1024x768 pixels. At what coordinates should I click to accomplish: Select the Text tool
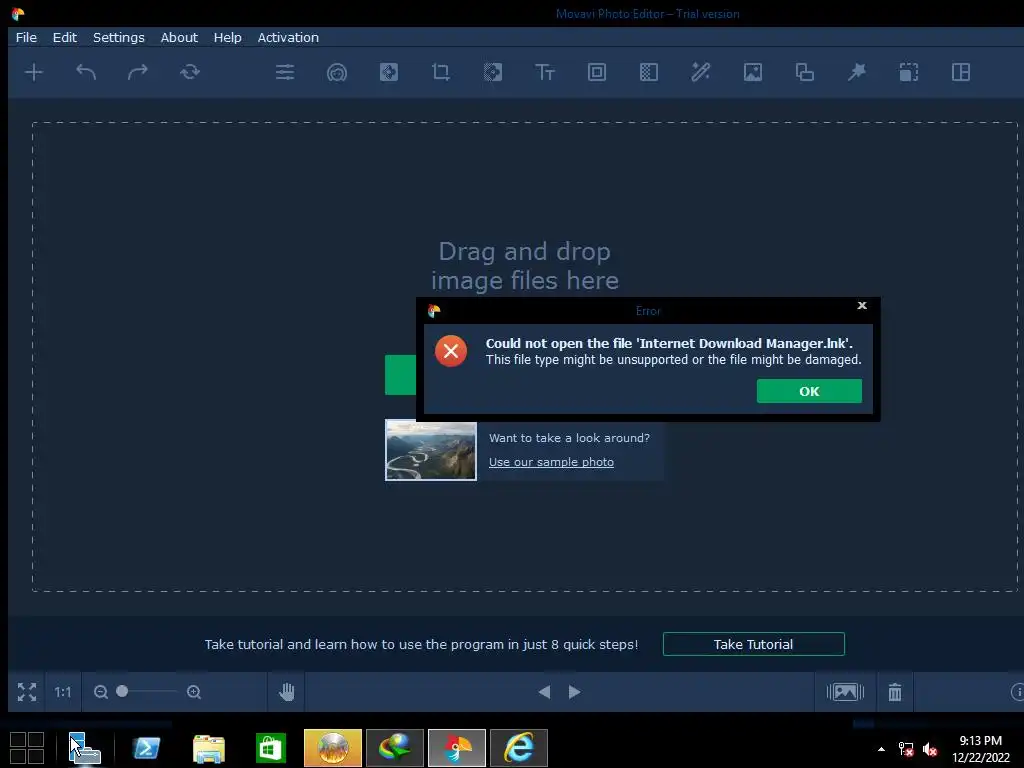545,72
